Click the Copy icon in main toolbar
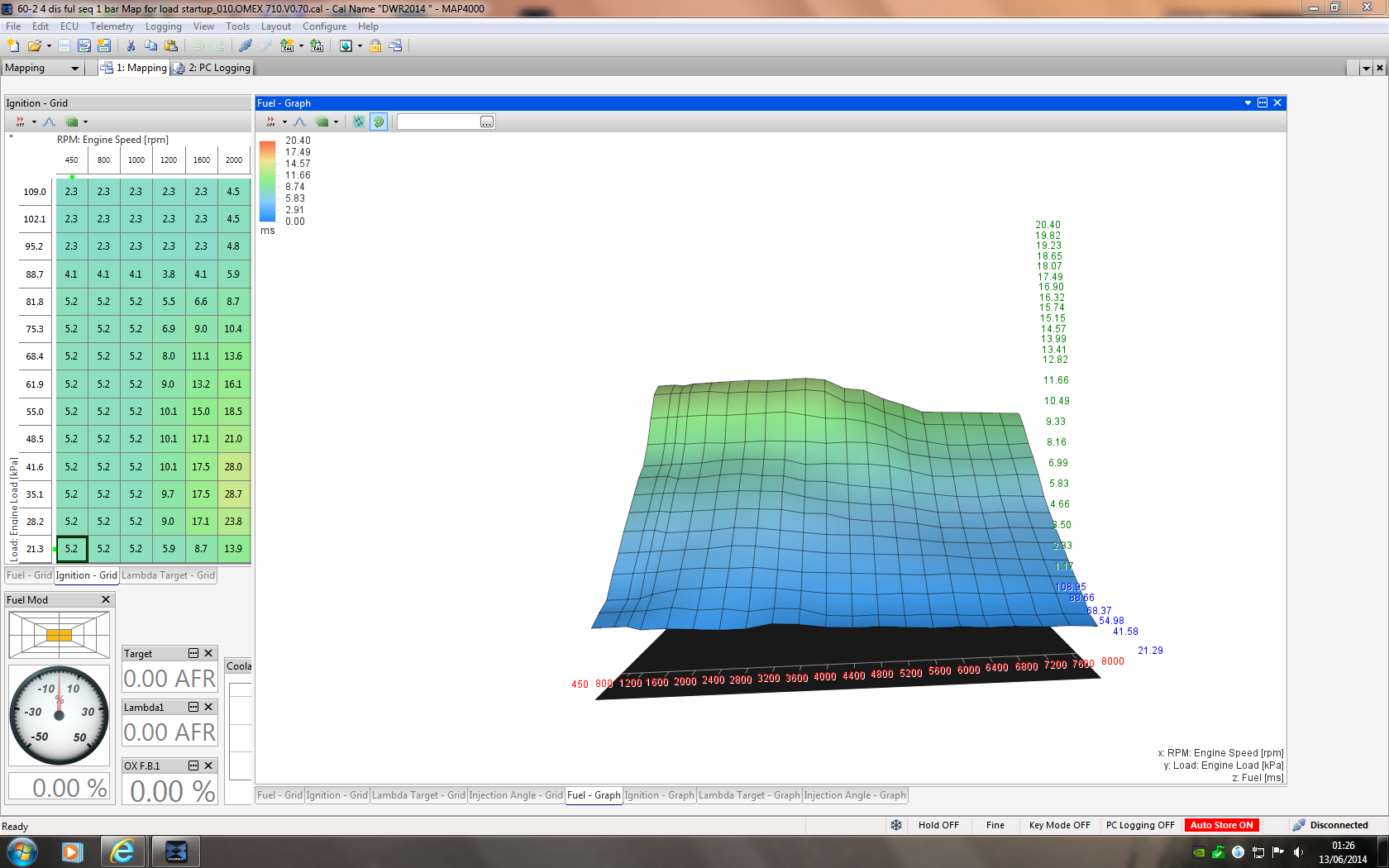The height and width of the screenshot is (868, 1389). coord(150,46)
